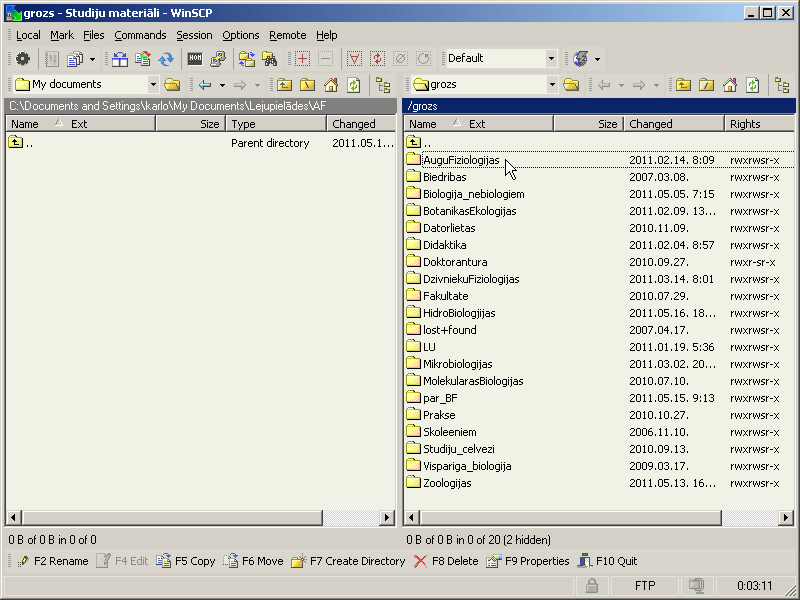800x600 pixels.
Task: Open the grozs remote directory dropdown
Action: click(x=552, y=85)
